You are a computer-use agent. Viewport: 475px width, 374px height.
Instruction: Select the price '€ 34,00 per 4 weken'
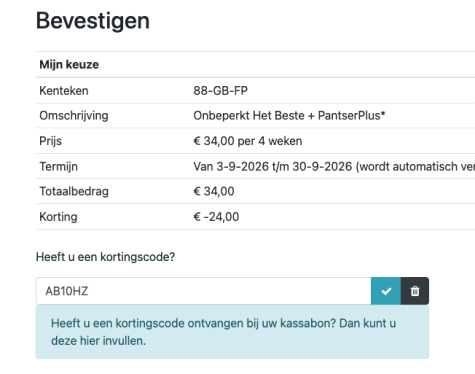248,141
